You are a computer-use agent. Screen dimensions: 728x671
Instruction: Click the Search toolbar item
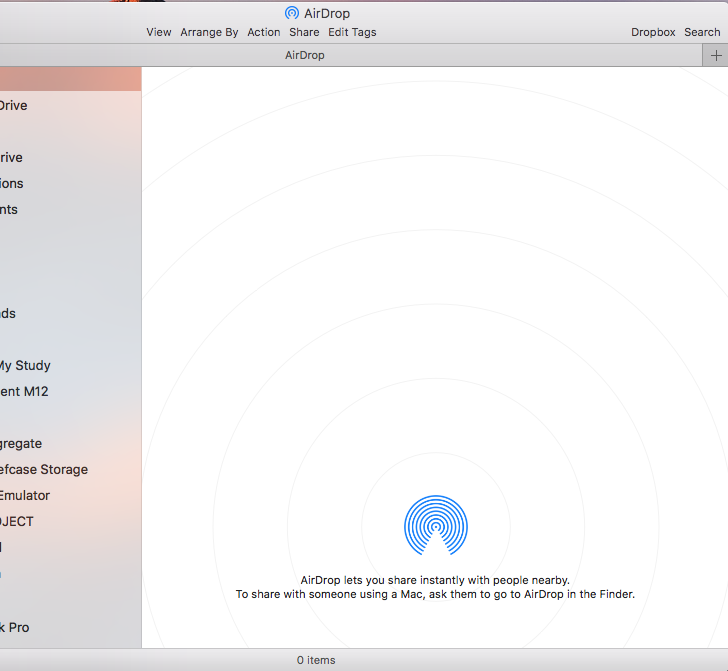702,33
